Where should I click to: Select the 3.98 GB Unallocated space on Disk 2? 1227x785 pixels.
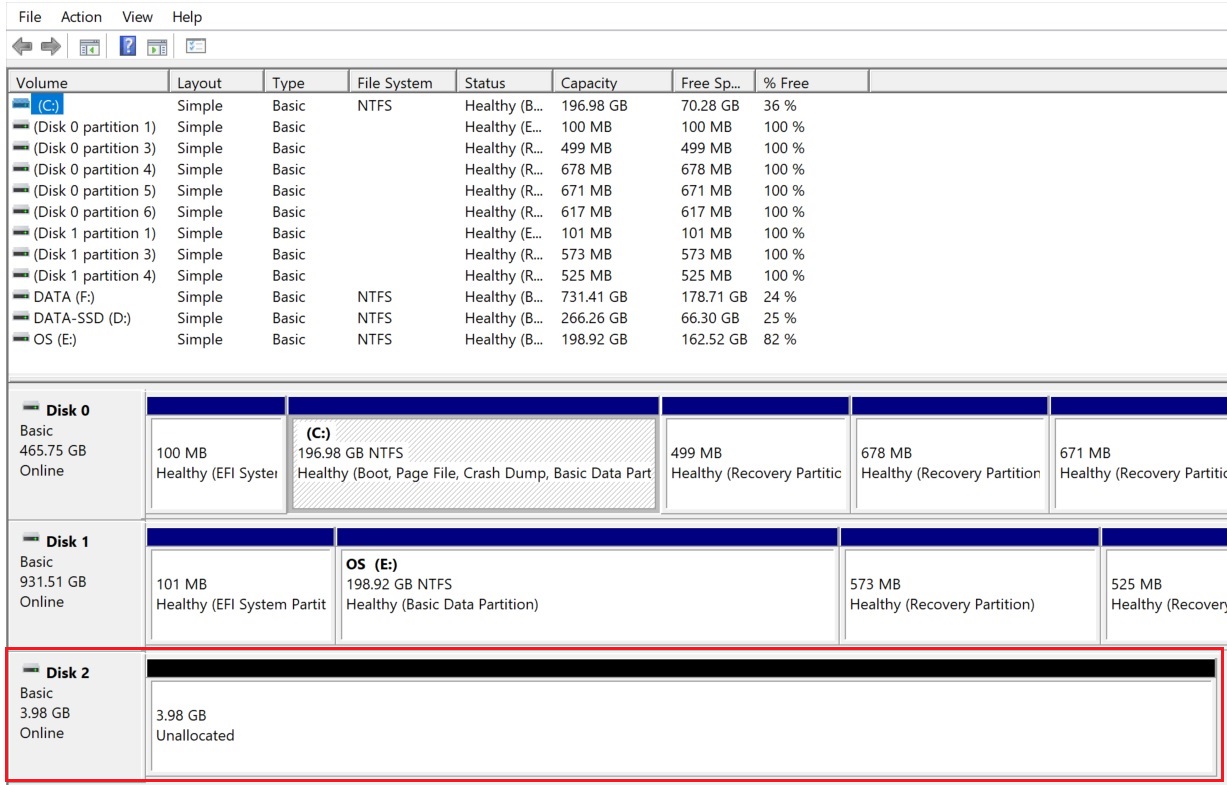coord(680,726)
